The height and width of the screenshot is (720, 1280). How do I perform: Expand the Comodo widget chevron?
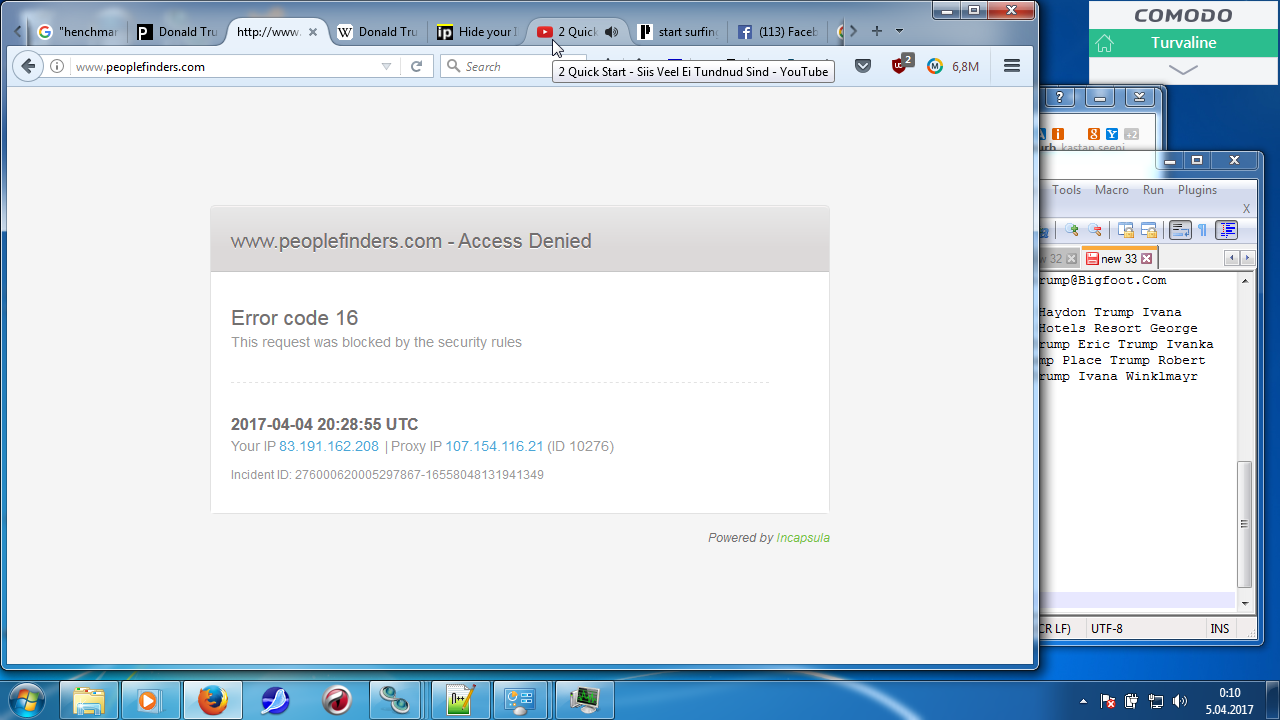point(1183,70)
